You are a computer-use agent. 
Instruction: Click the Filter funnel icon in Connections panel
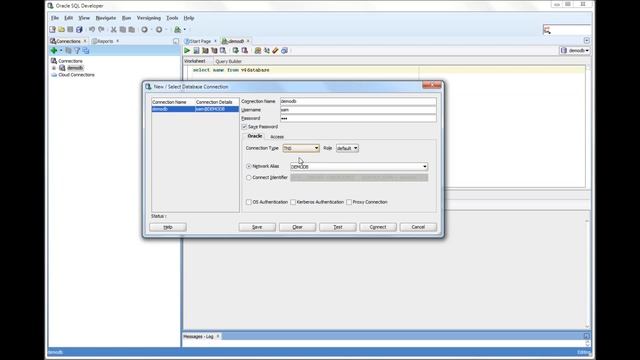(x=77, y=51)
